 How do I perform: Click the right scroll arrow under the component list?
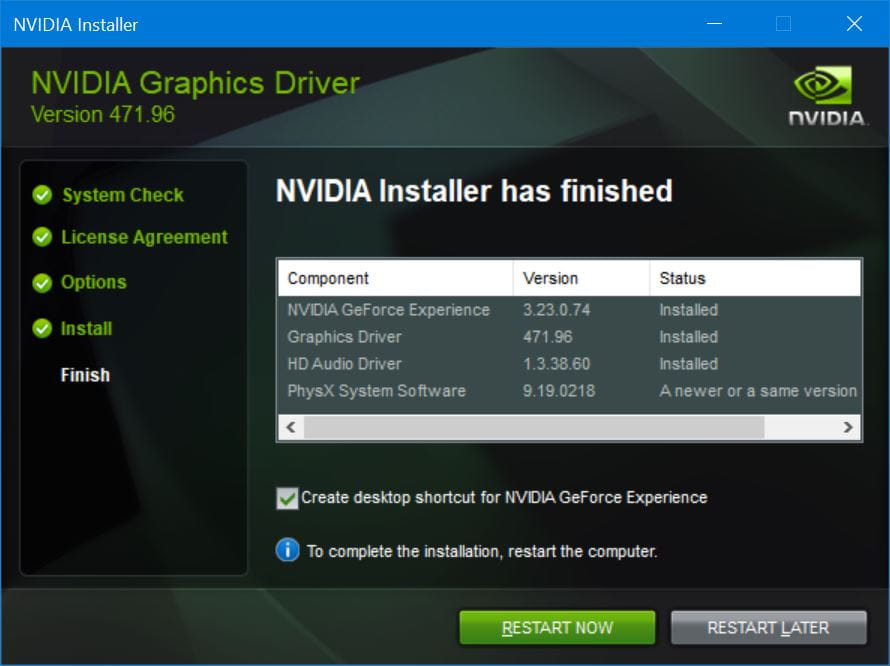point(849,427)
